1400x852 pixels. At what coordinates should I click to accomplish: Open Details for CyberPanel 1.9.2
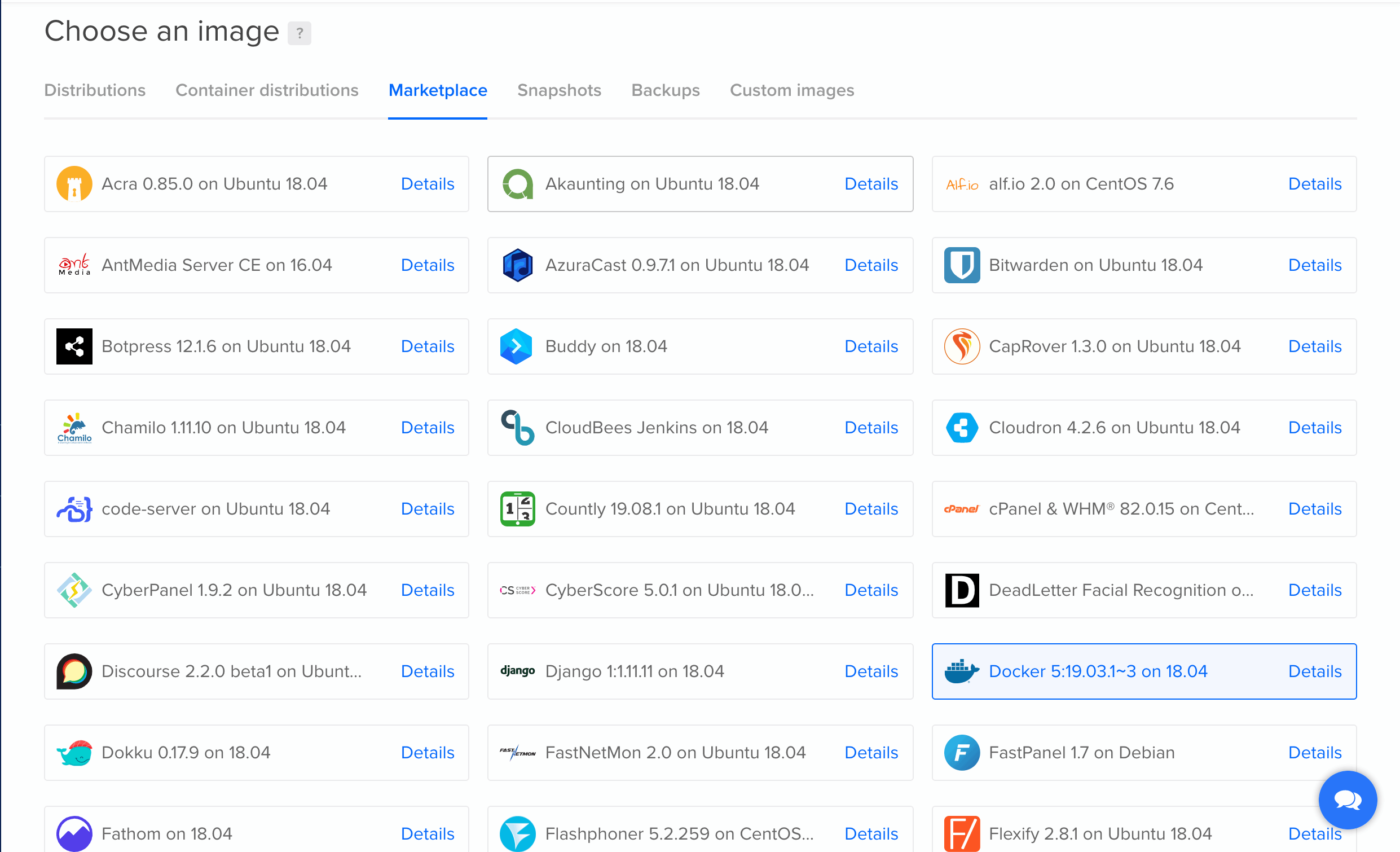[427, 590]
